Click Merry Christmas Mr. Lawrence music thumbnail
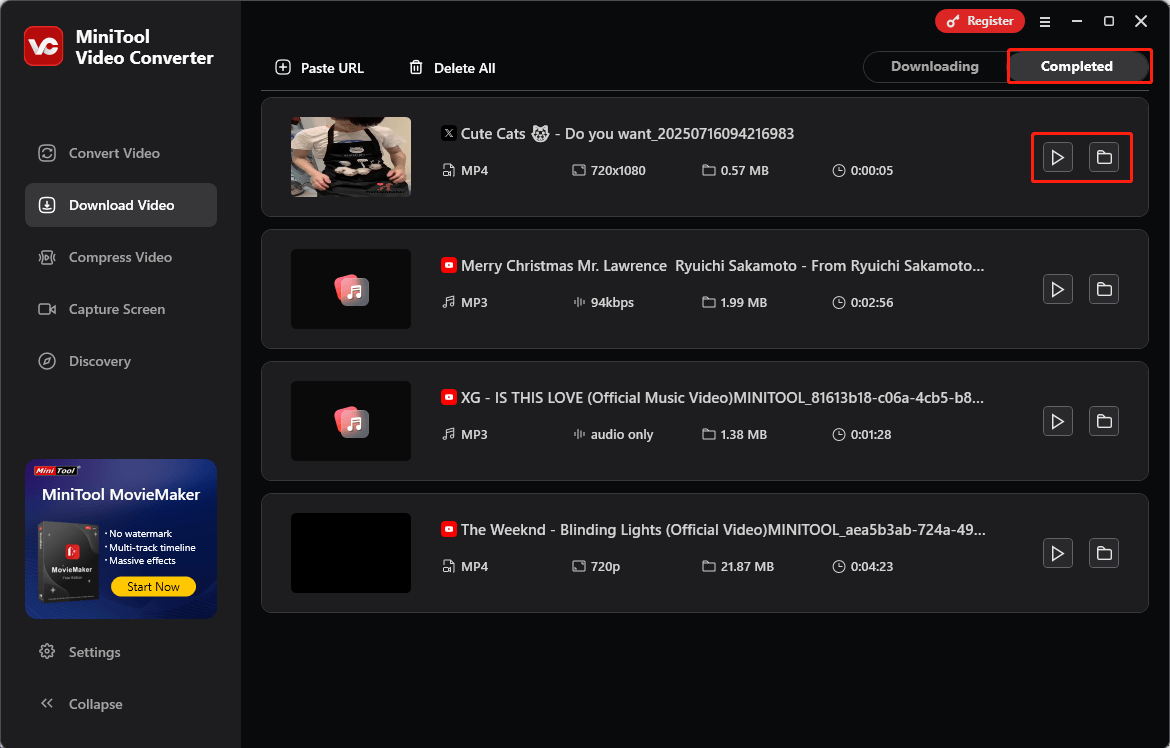 (x=351, y=289)
